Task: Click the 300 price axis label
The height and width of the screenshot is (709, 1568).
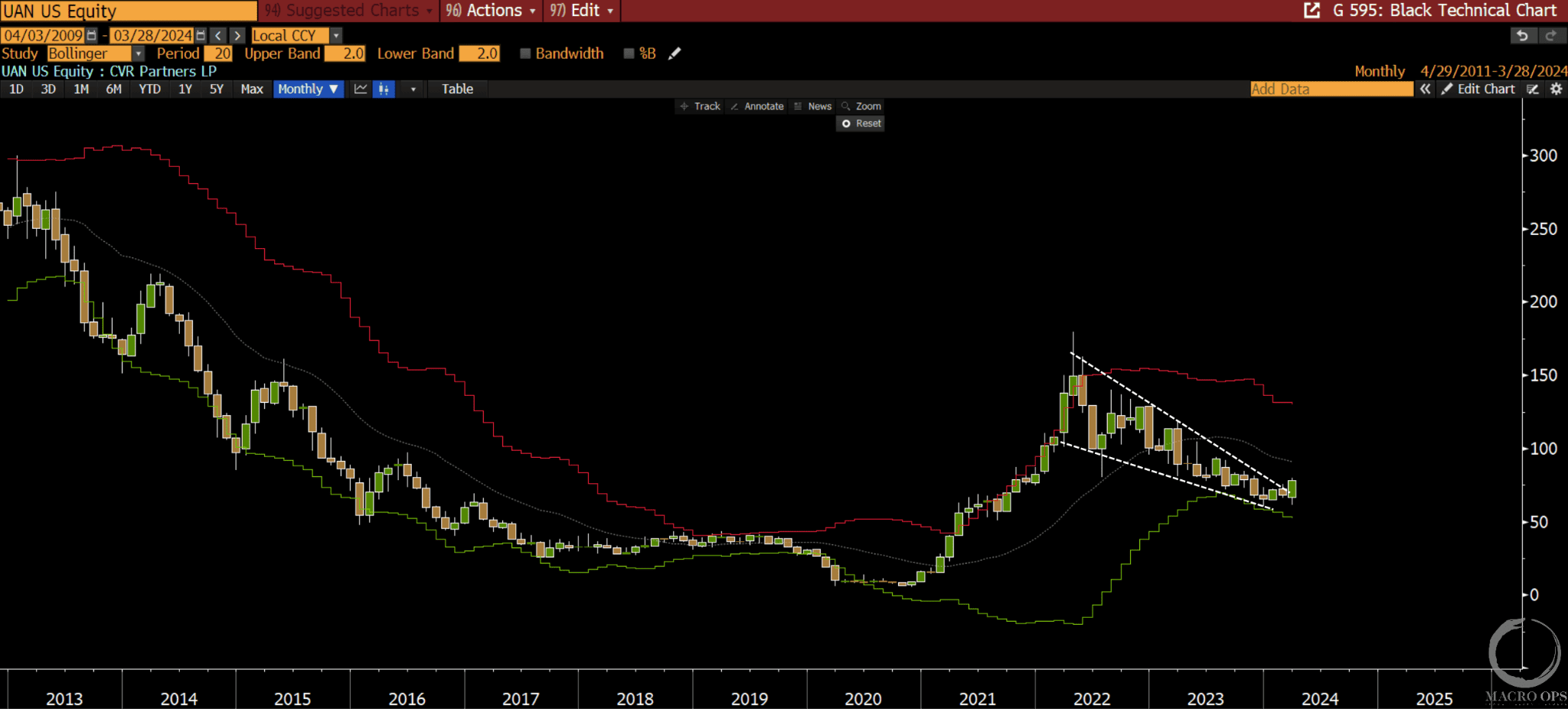Action: pyautogui.click(x=1543, y=155)
